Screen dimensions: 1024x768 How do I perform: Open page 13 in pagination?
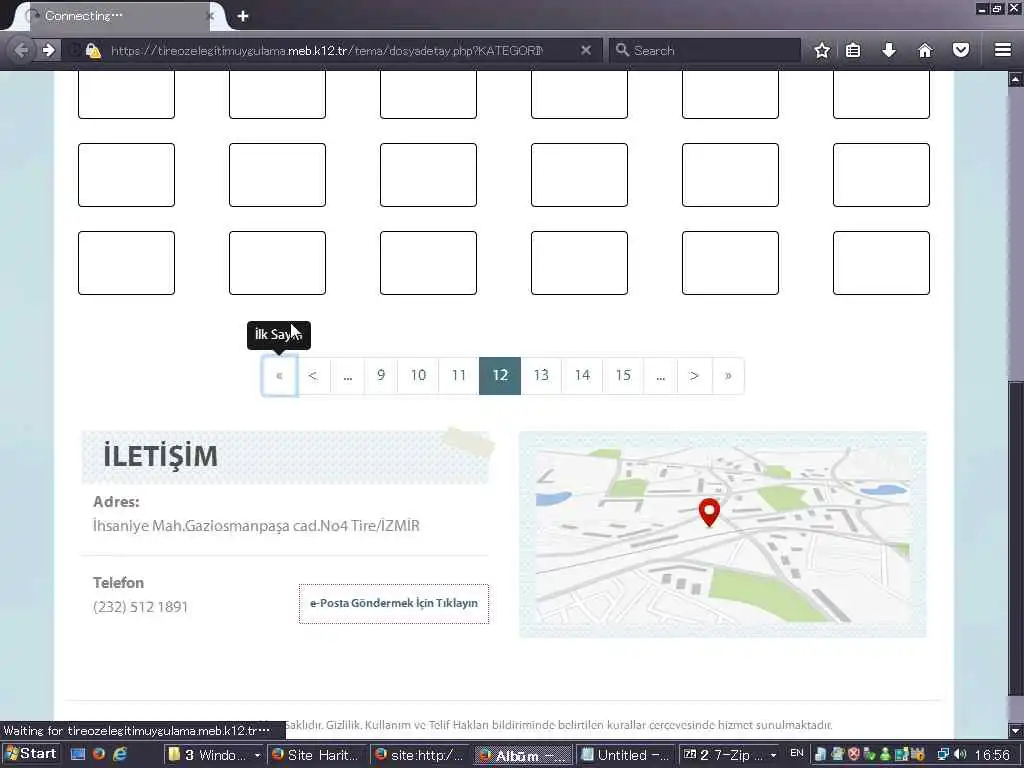541,376
